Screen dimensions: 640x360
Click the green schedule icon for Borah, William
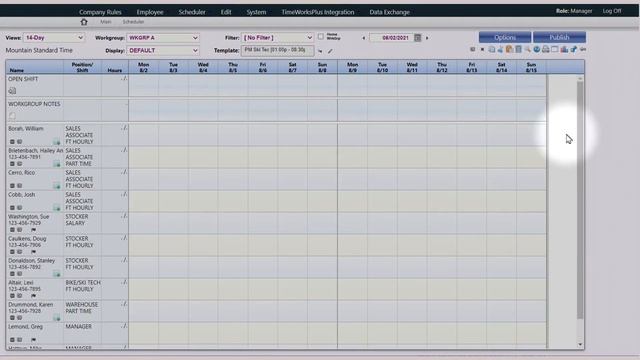point(57,142)
